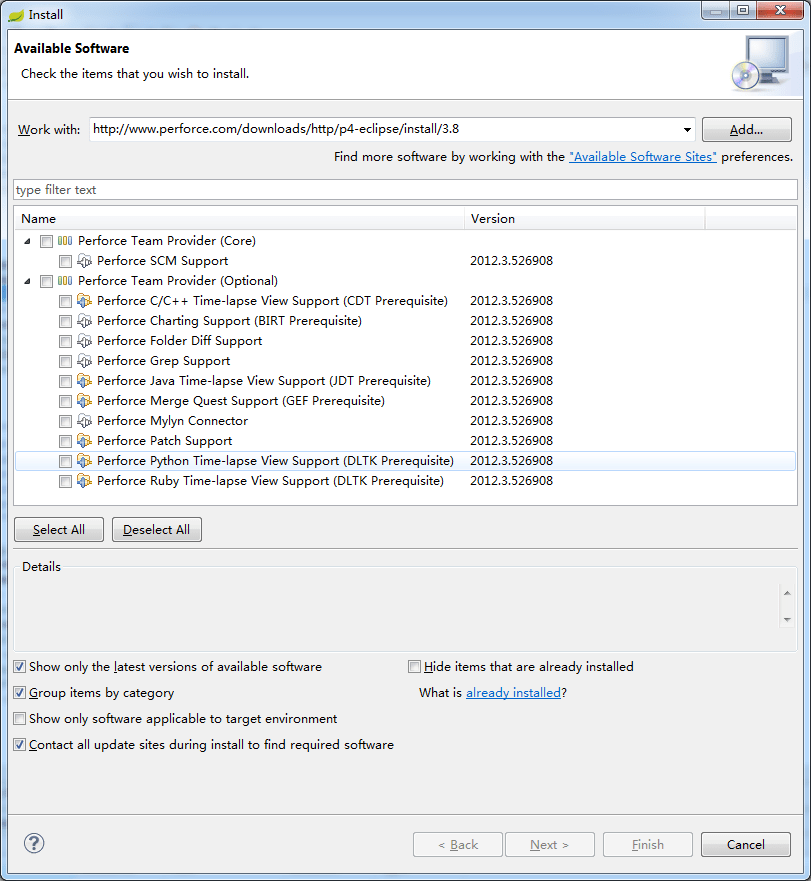811x881 pixels.
Task: Check the Perforce Folder Diff Support checkbox
Action: coord(65,342)
